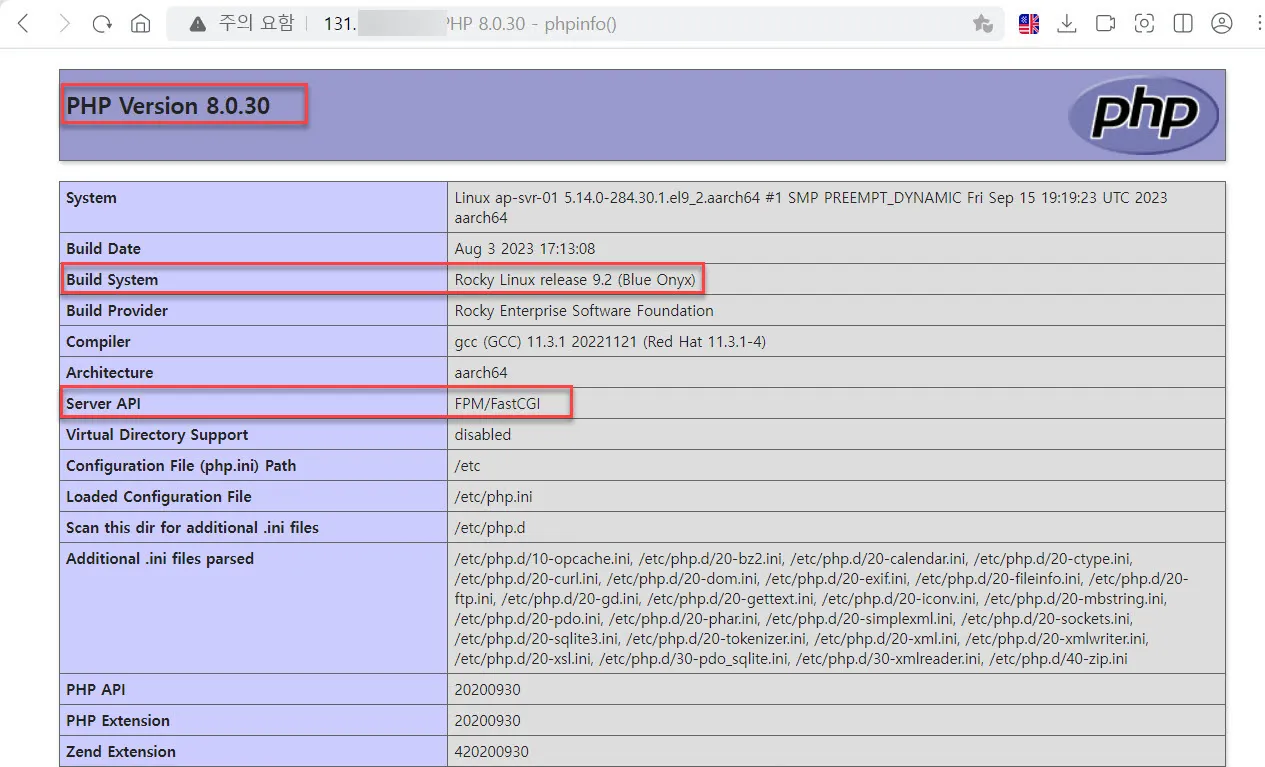The width and height of the screenshot is (1265, 767).
Task: Toggle the bookmark star for this page
Action: point(983,22)
